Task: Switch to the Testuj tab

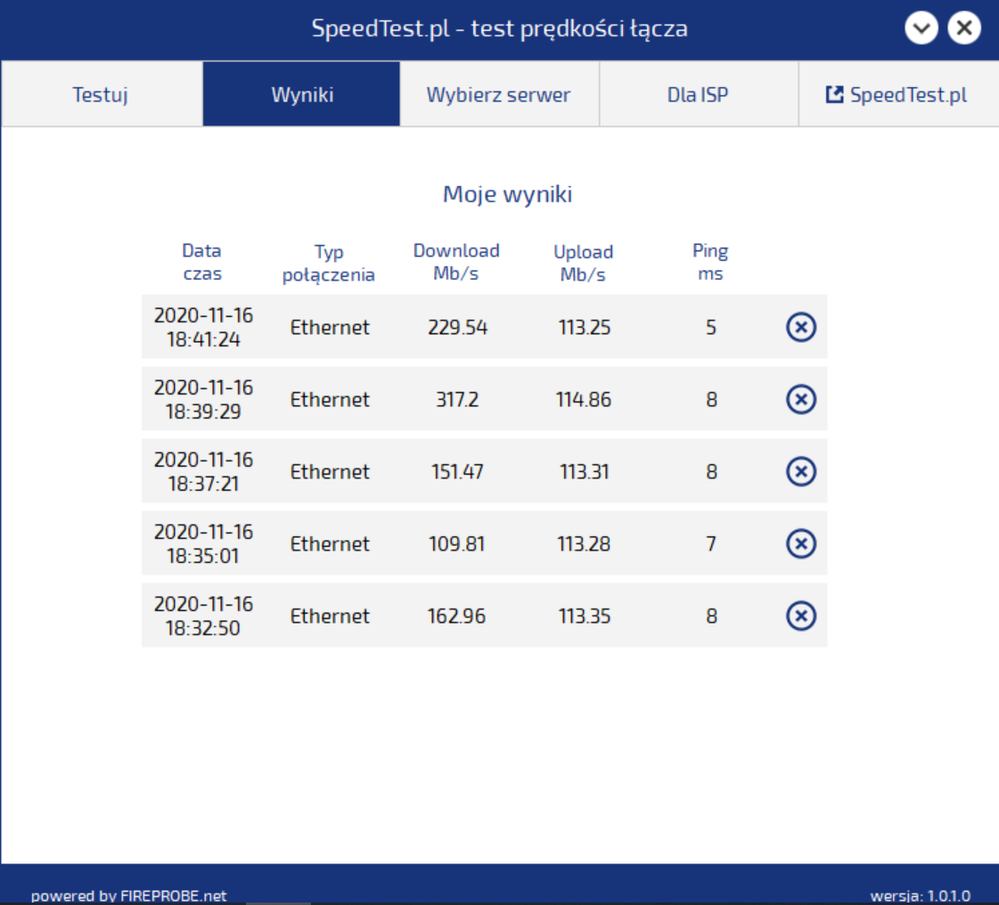Action: click(x=101, y=95)
